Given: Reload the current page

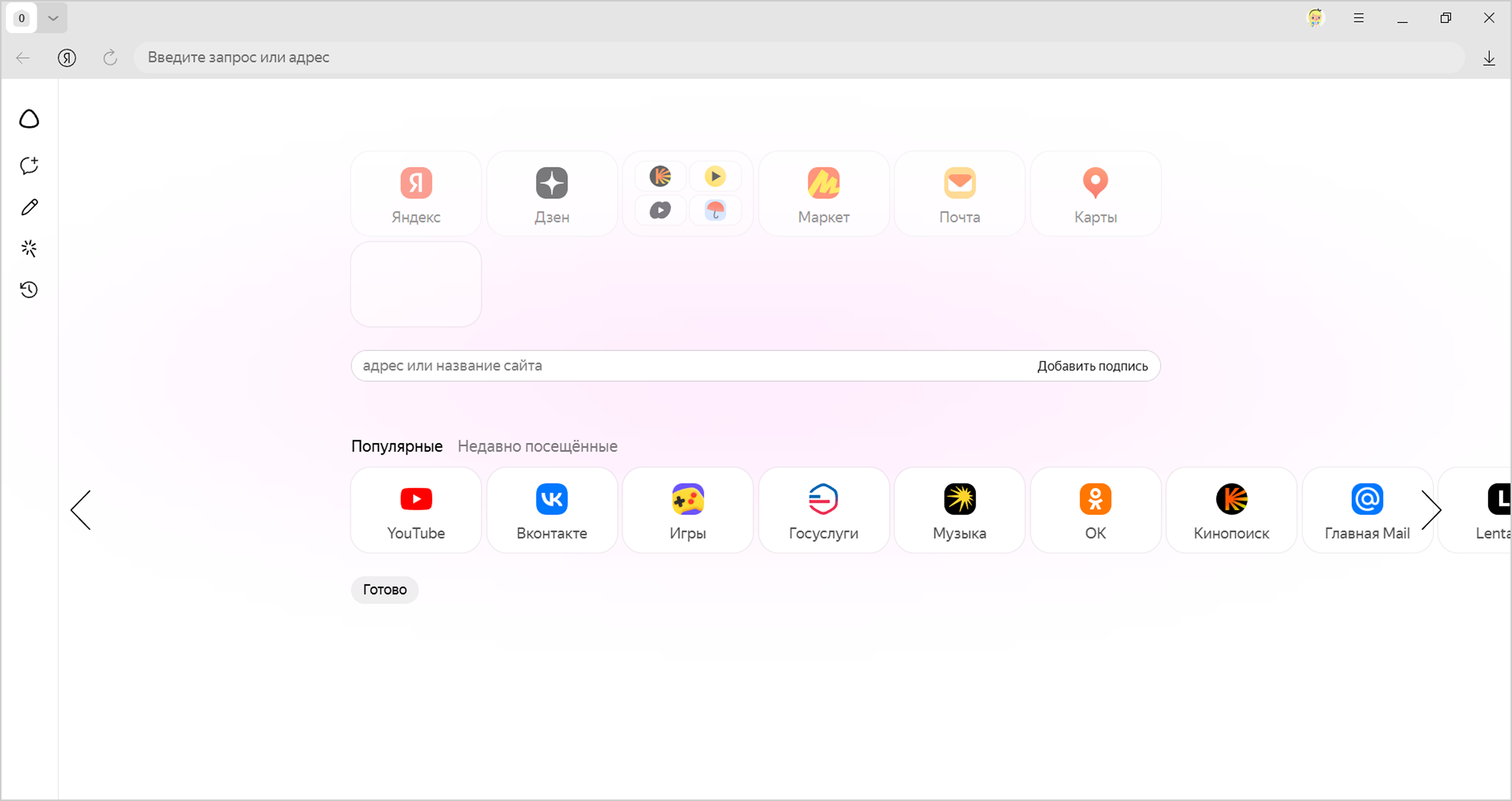Looking at the screenshot, I should point(110,57).
